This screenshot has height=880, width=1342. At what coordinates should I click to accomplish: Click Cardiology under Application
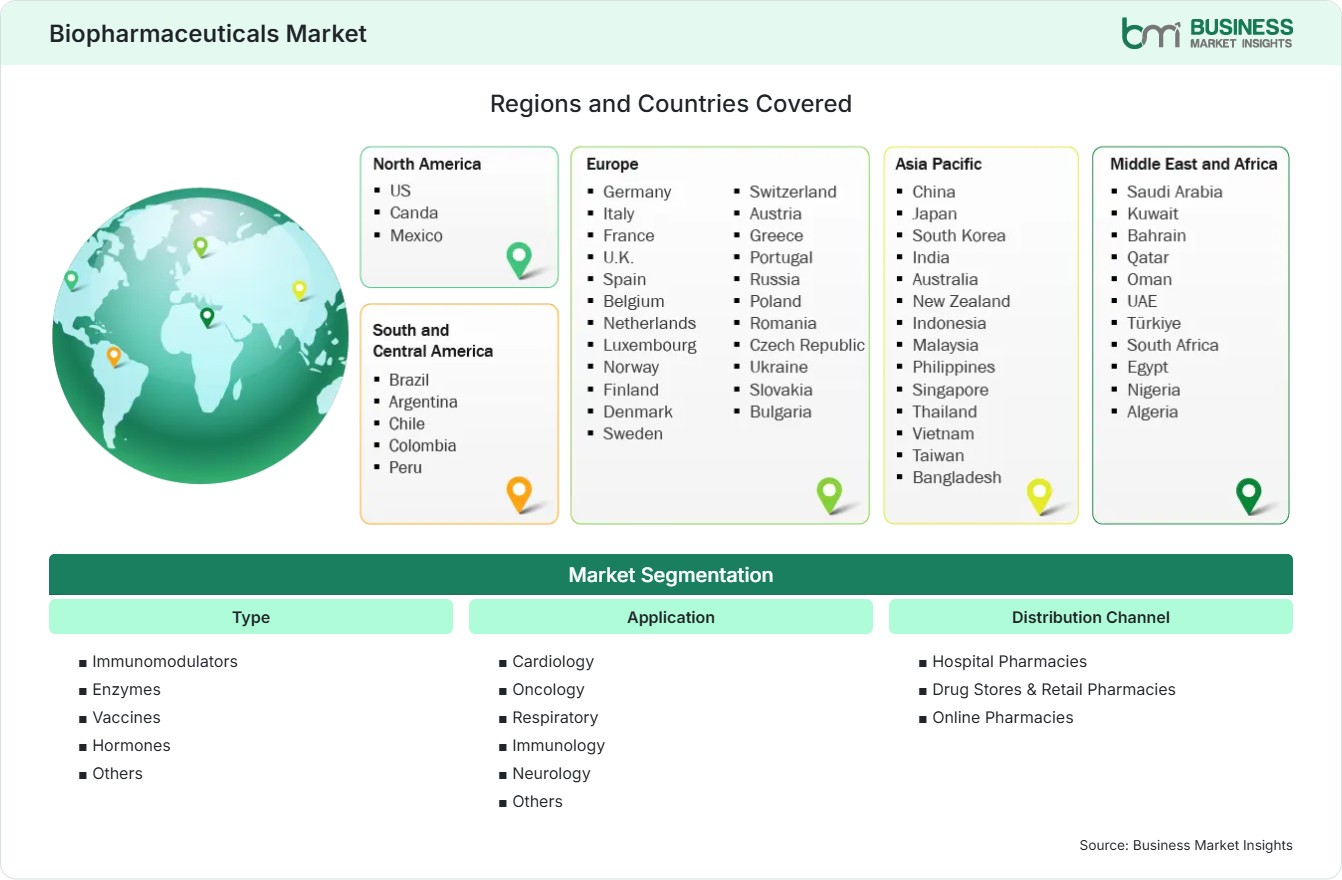point(553,662)
